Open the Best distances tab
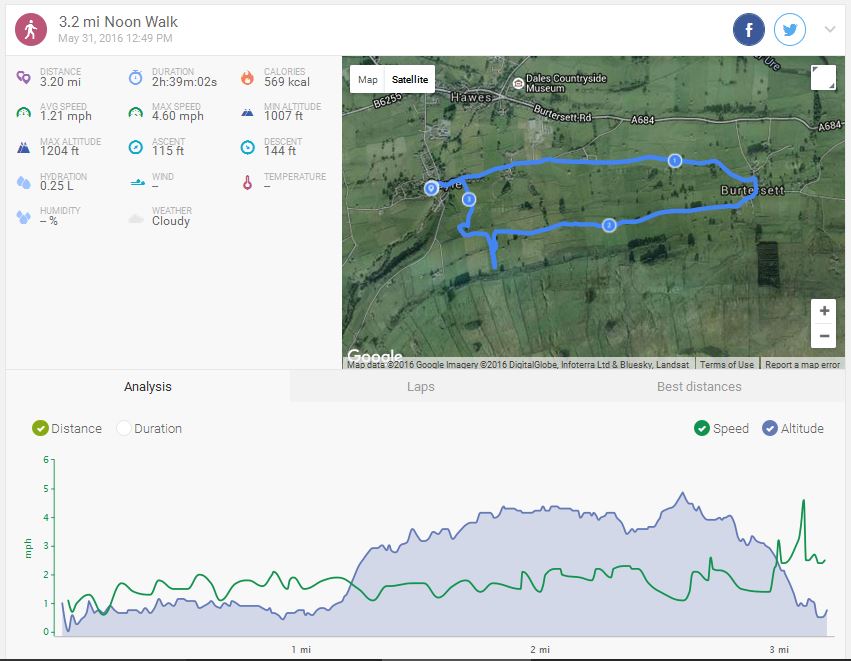 click(x=698, y=387)
